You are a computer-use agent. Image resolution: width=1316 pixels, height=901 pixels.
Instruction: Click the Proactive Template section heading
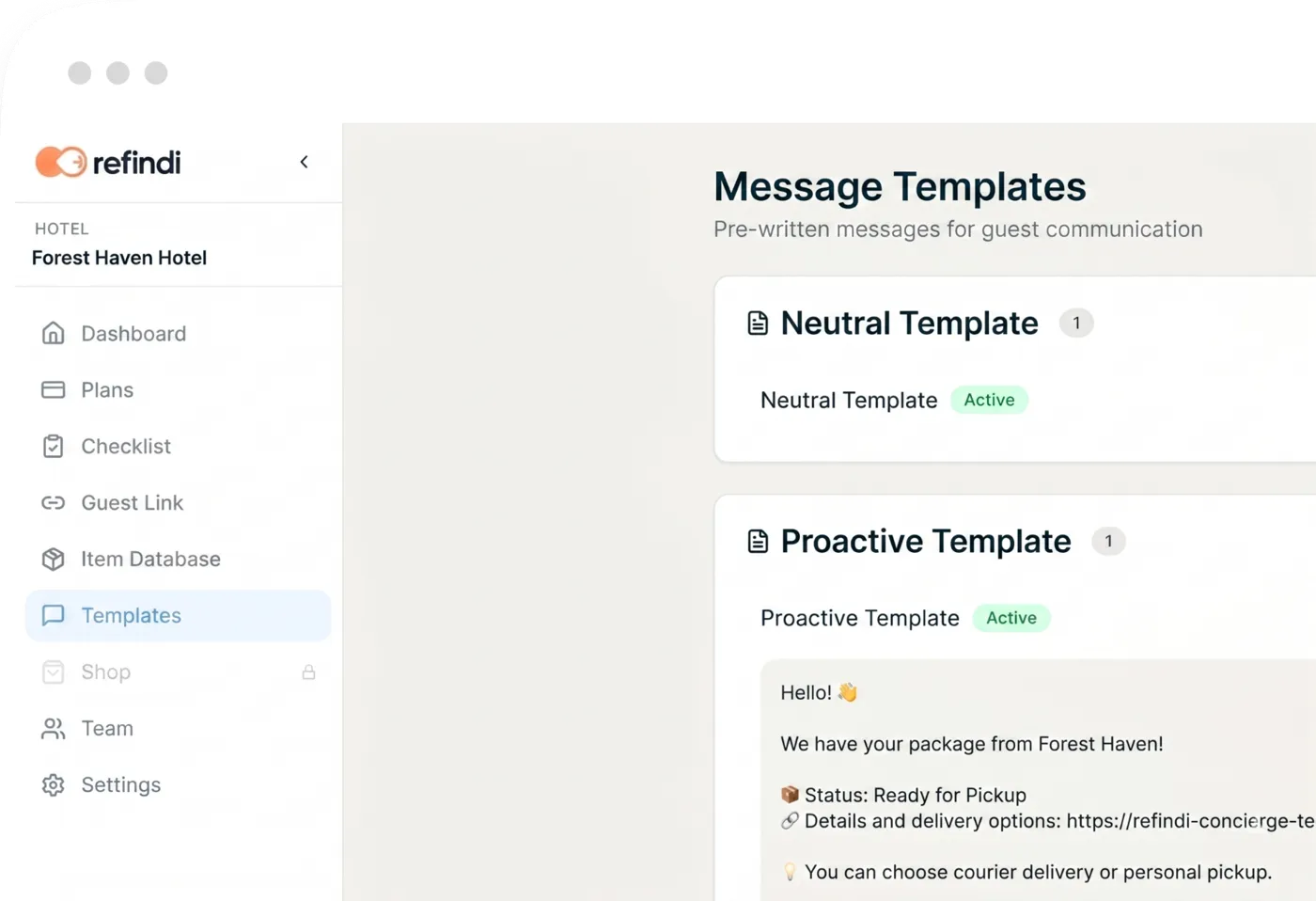click(x=926, y=542)
